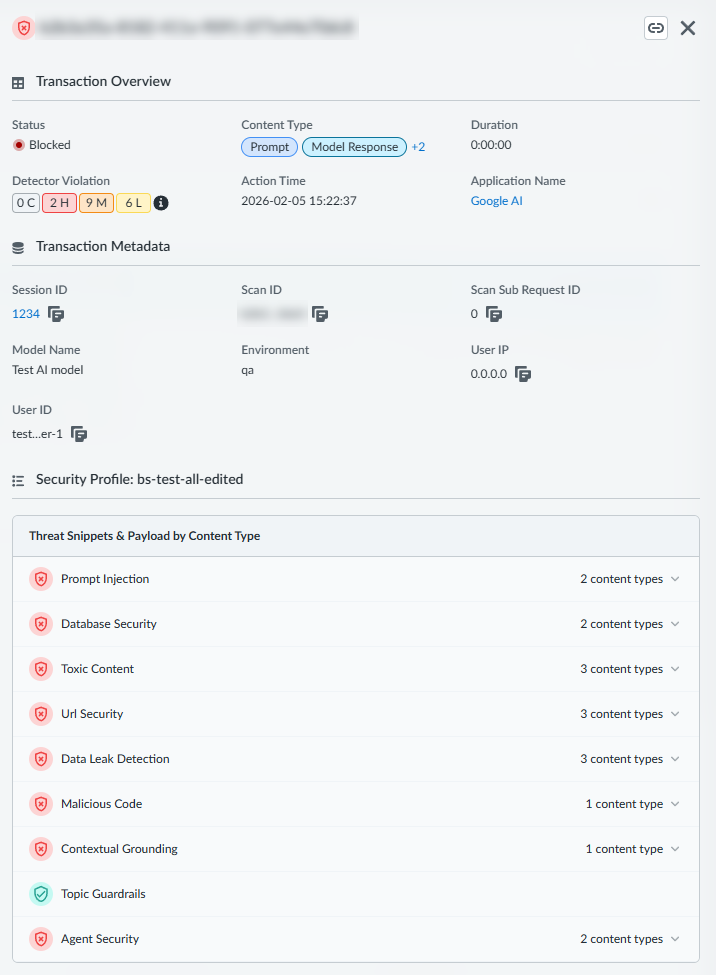716x975 pixels.
Task: Select the Model Response content type tag
Action: [354, 147]
